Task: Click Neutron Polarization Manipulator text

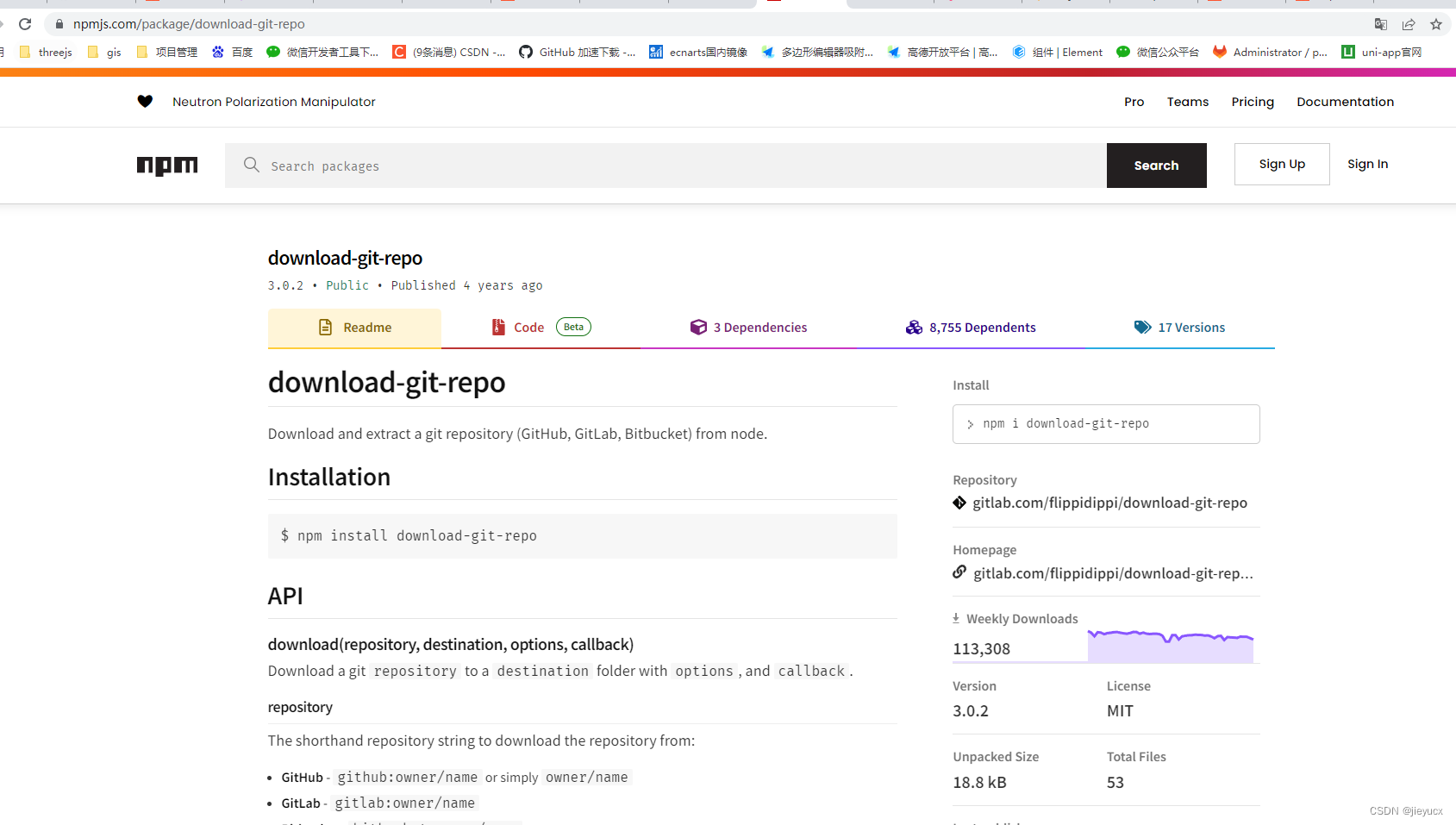Action: [x=274, y=102]
